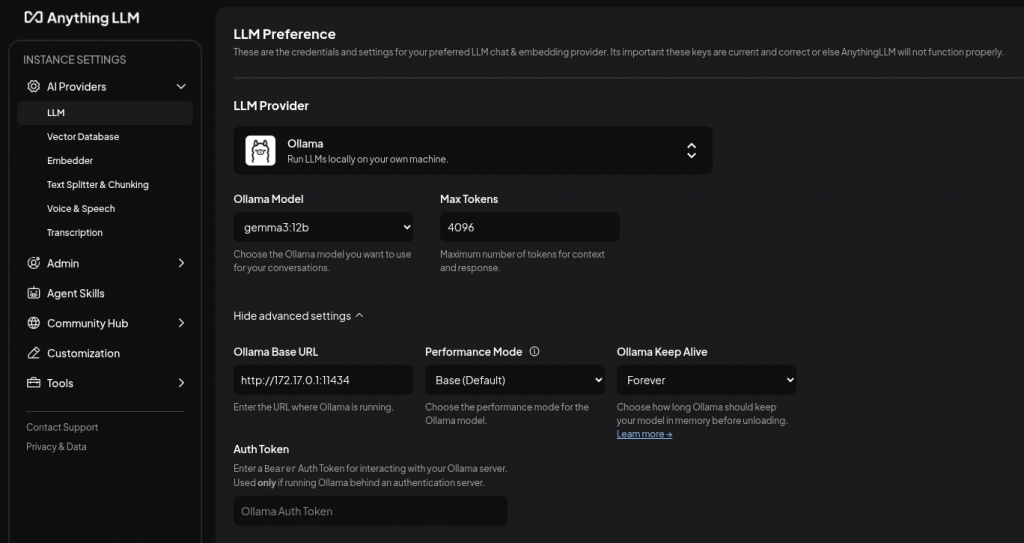Open the Contact Support link

point(62,427)
